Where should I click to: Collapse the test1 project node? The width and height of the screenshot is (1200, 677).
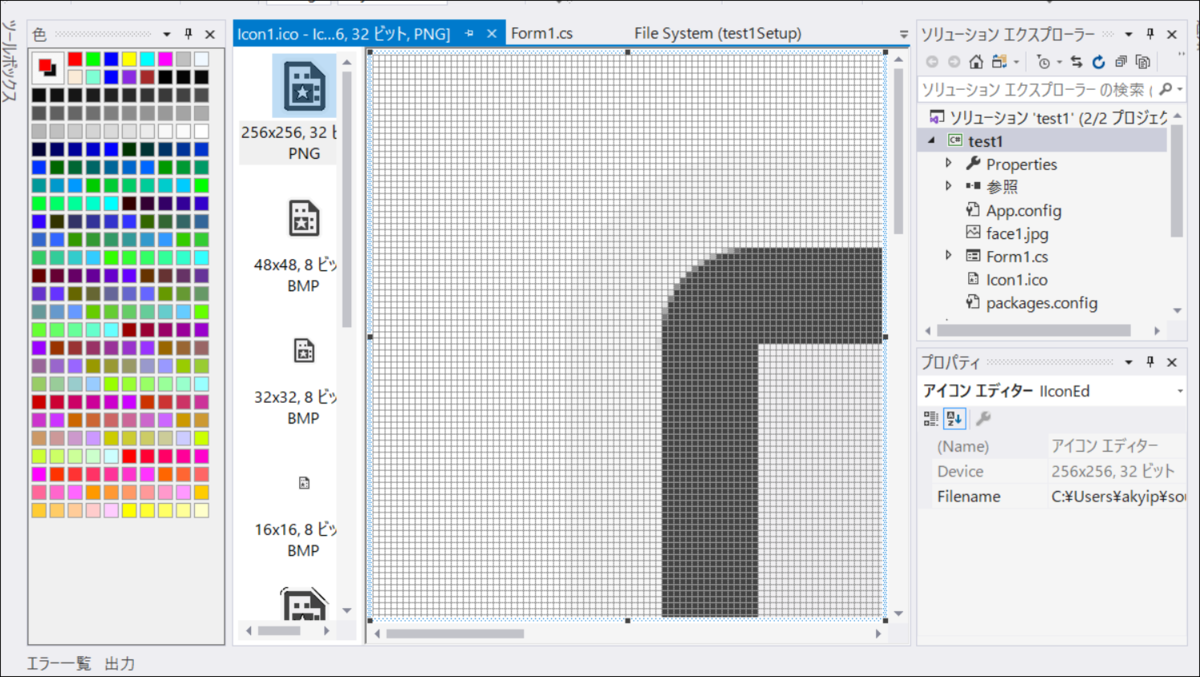click(x=932, y=141)
